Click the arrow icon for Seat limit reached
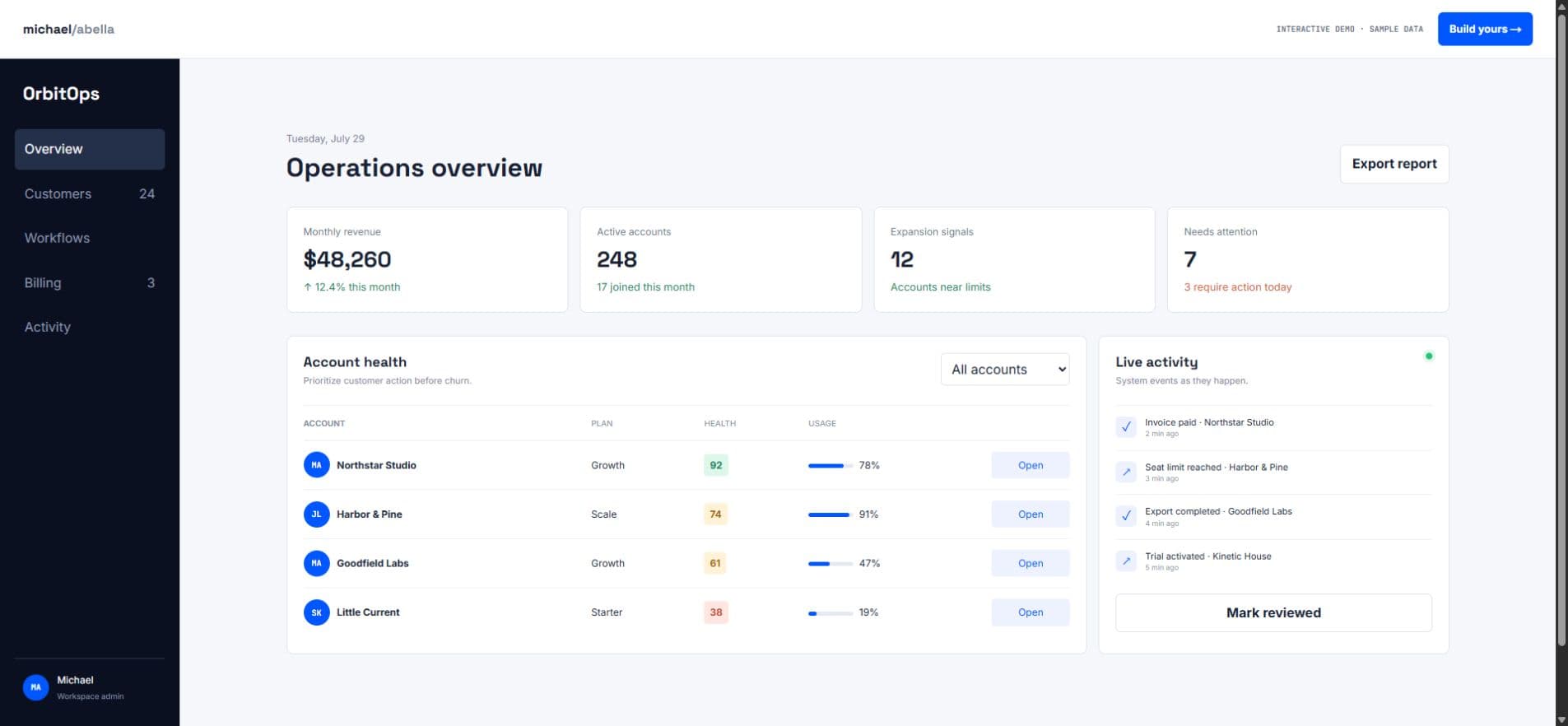The width and height of the screenshot is (1568, 726). [1126, 472]
